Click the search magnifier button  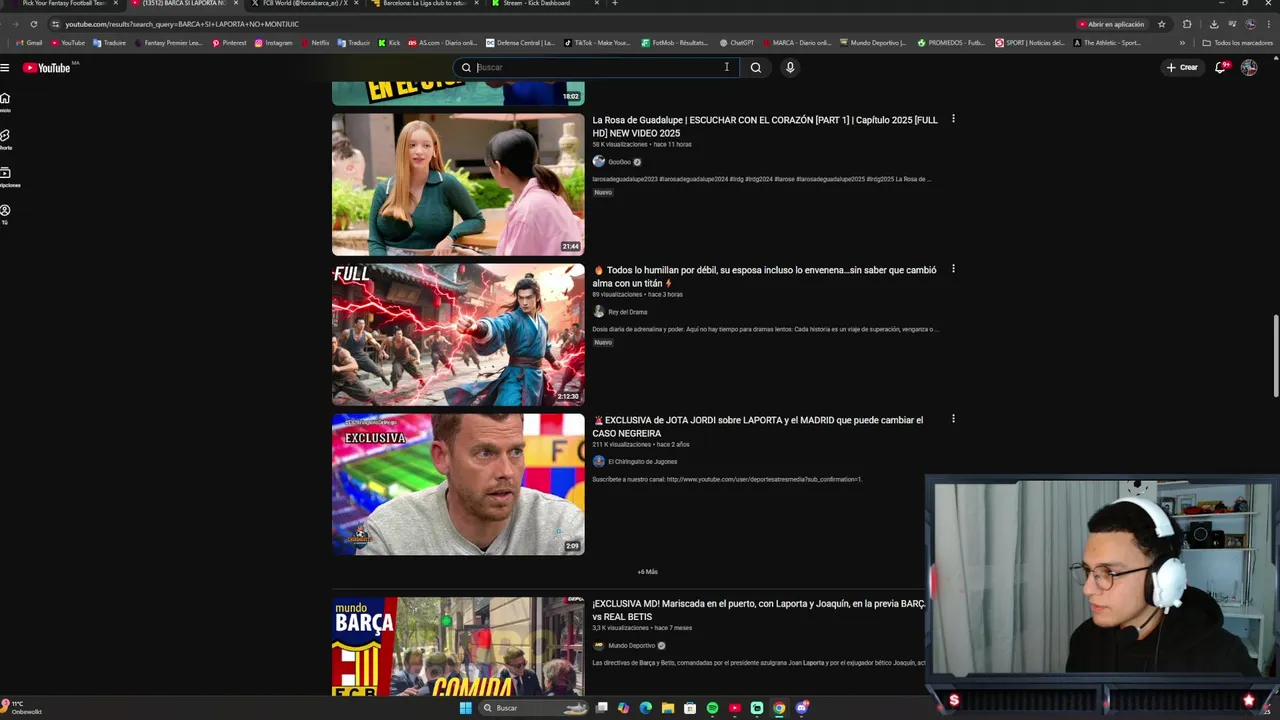[x=756, y=67]
